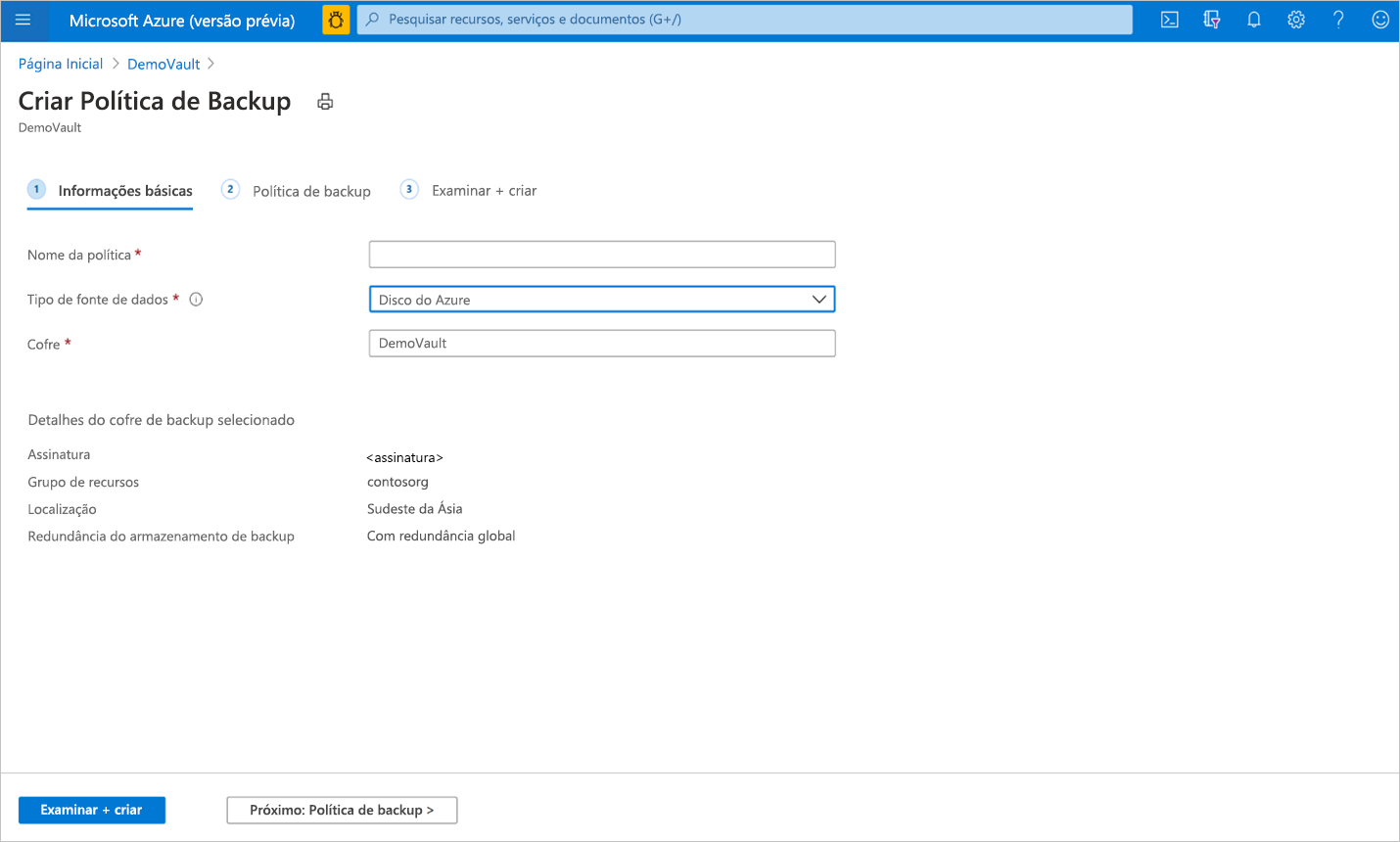
Task: Click the DemoVault subtitle under the title
Action: [x=50, y=127]
